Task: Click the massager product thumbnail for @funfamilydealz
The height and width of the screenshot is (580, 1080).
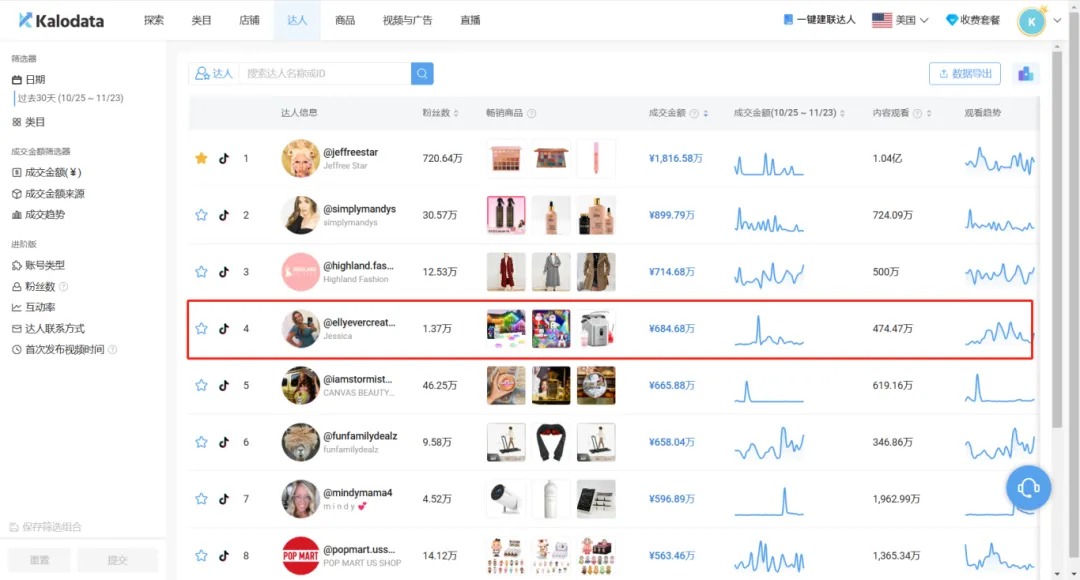Action: 551,442
